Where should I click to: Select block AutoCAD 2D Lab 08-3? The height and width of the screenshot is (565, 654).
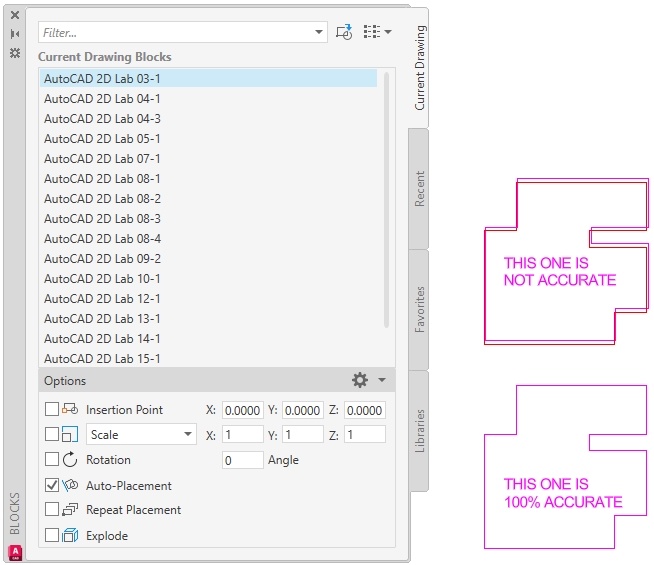point(208,219)
